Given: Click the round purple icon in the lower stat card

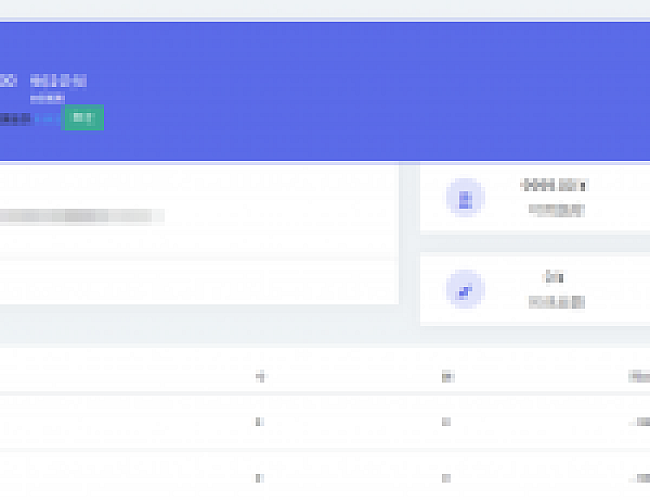Looking at the screenshot, I should 464,290.
